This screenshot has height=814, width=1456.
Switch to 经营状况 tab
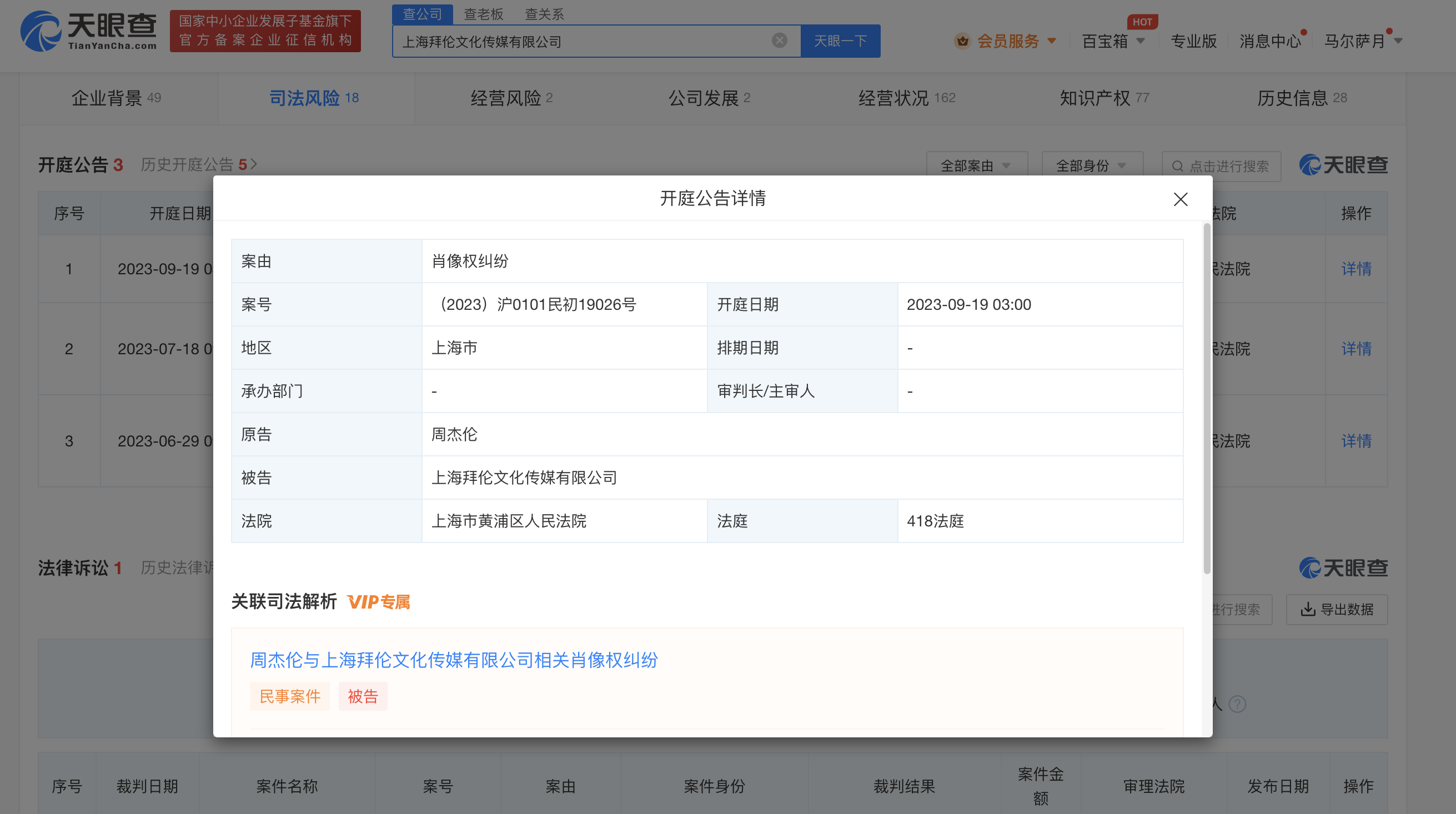pos(907,98)
